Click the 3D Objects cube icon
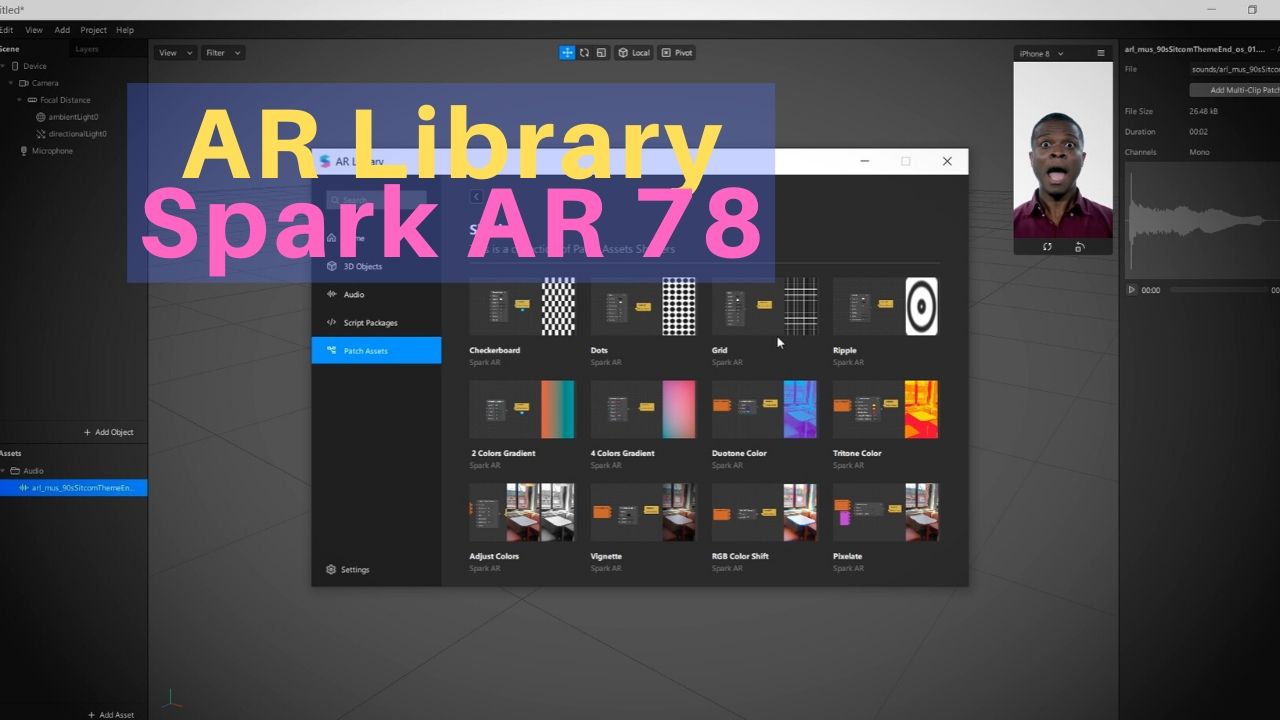 pos(332,267)
